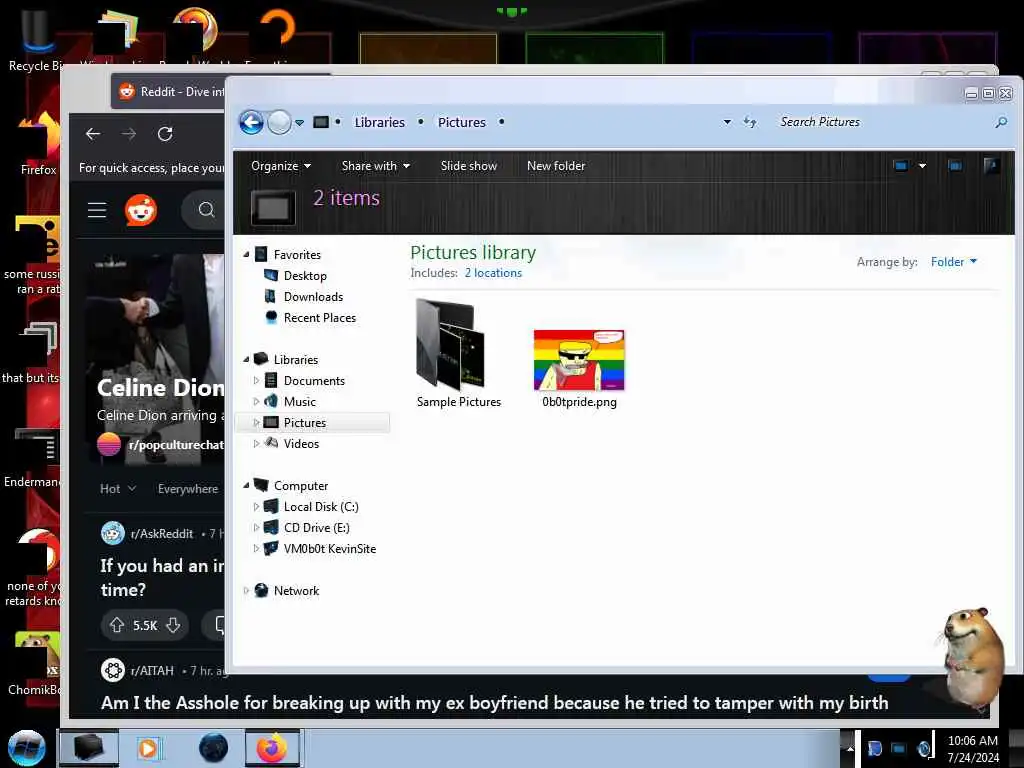Change the view using the view icon
Viewport: 1024px width, 768px height.
(x=901, y=166)
